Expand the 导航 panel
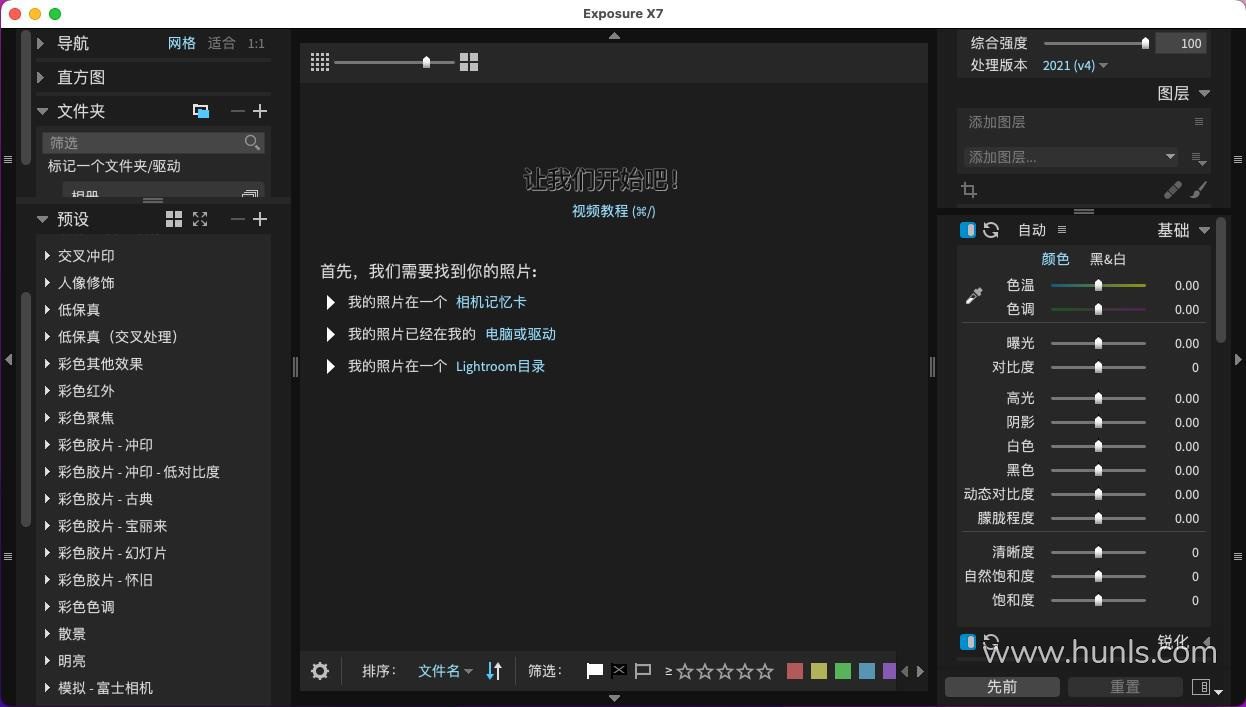The image size is (1246, 707). [x=41, y=43]
